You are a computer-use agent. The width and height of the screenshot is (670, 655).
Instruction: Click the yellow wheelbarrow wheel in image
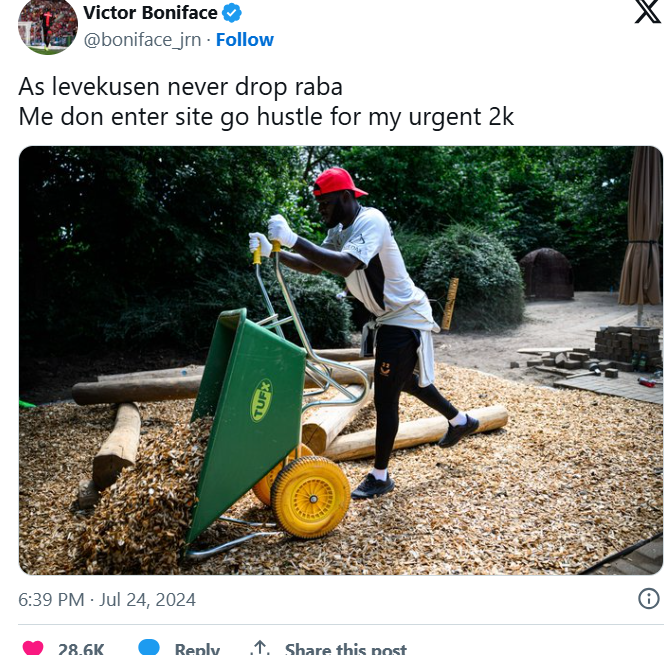pyautogui.click(x=311, y=497)
